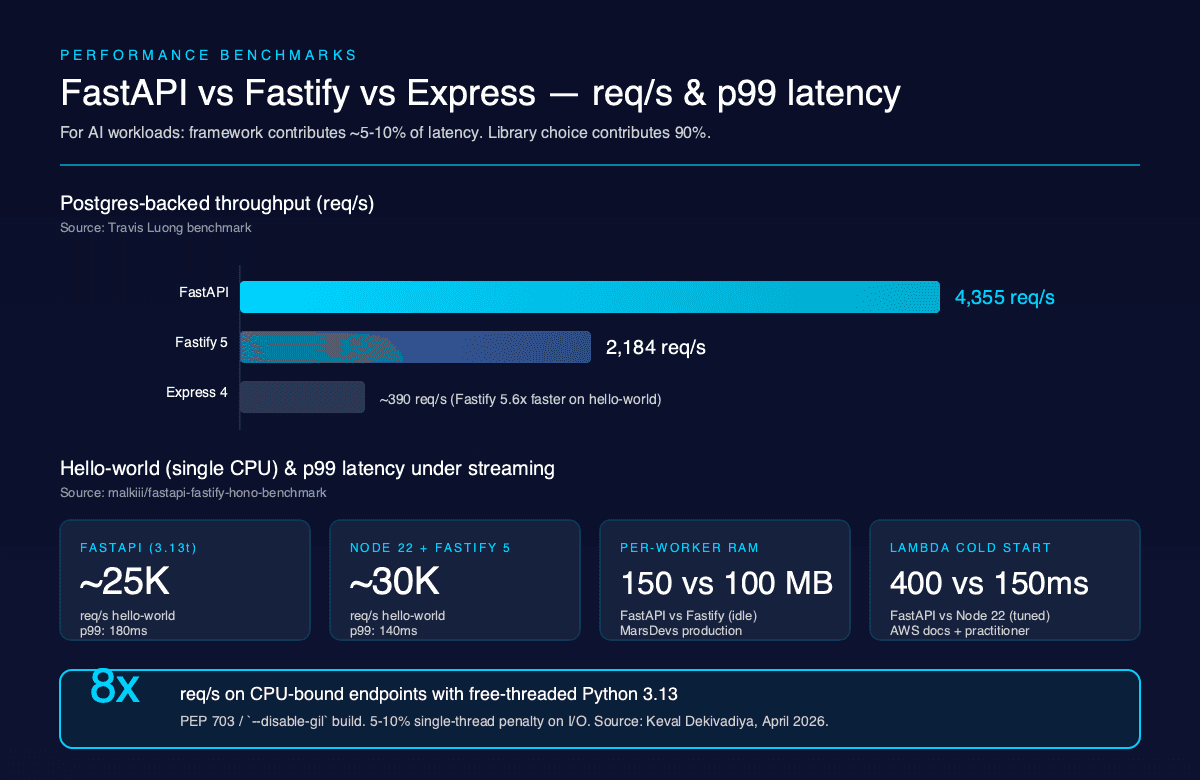
Task: Click the '4,355 req/s' value
Action: (x=1004, y=297)
